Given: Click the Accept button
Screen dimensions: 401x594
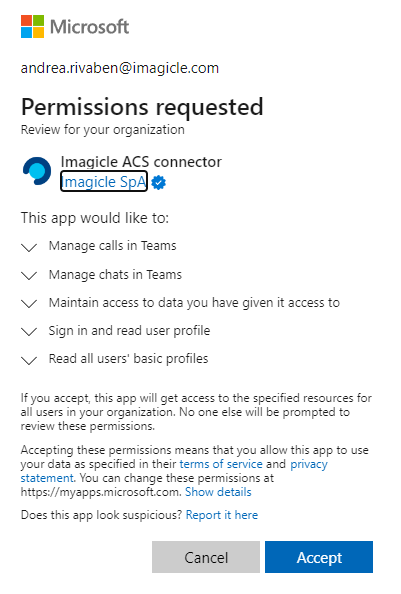Looking at the screenshot, I should [x=319, y=557].
